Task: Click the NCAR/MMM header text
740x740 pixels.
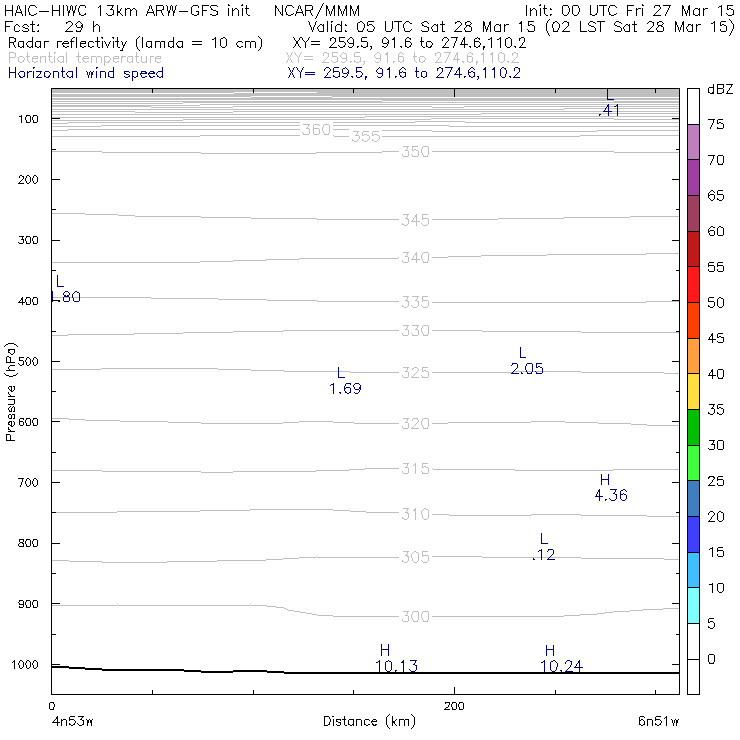Action: 317,10
